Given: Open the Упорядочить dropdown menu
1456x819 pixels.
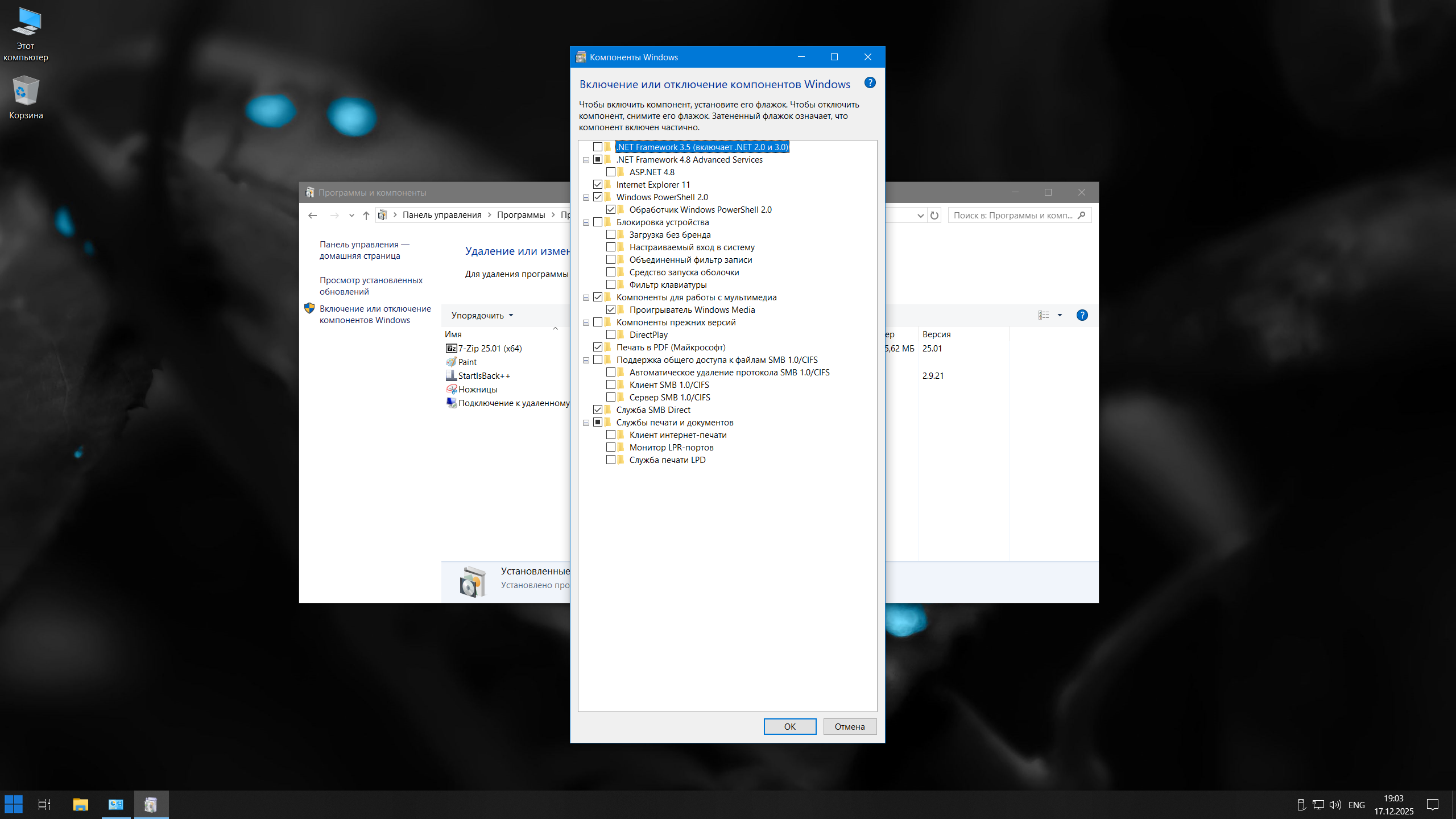Looking at the screenshot, I should click(x=482, y=315).
